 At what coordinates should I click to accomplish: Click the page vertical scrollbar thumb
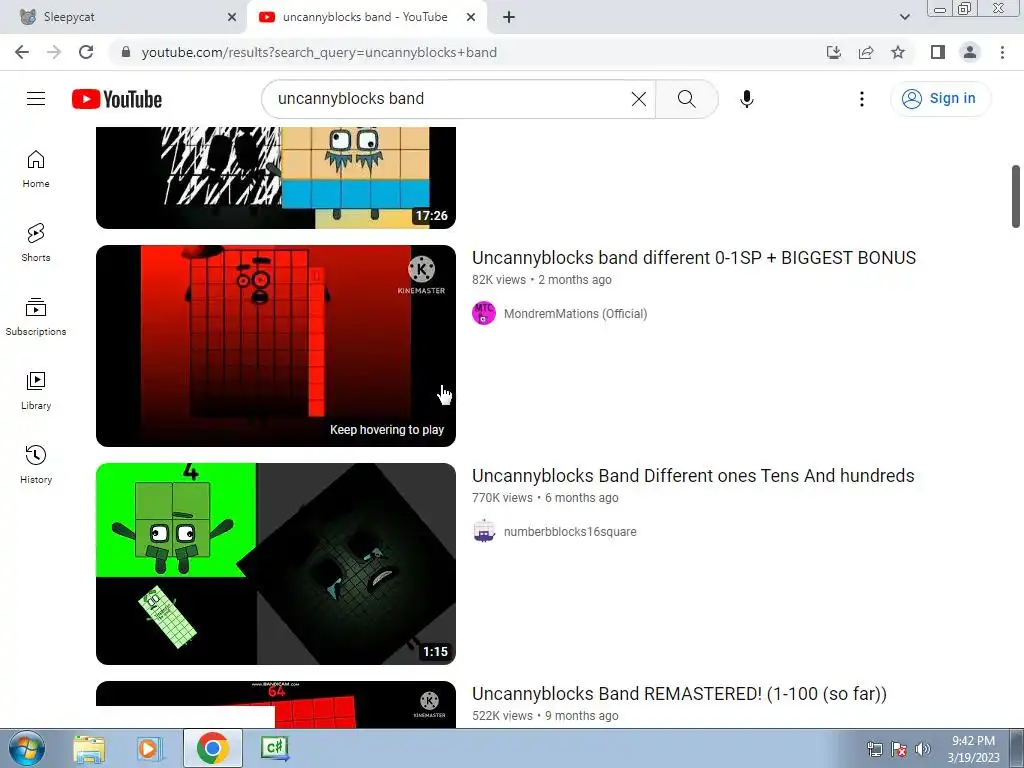(x=1016, y=197)
